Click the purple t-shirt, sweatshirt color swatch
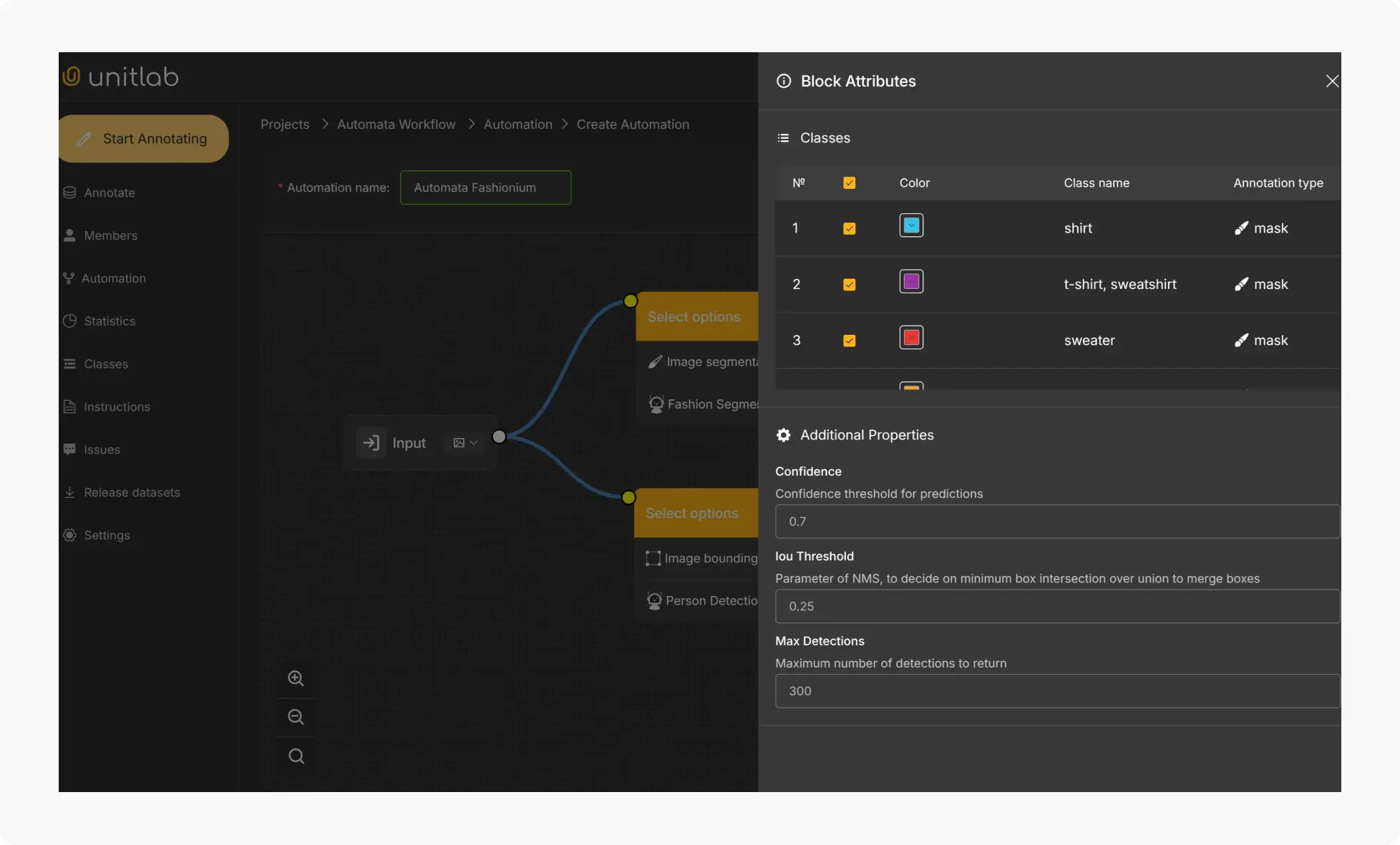This screenshot has width=1400, height=845. tap(911, 282)
